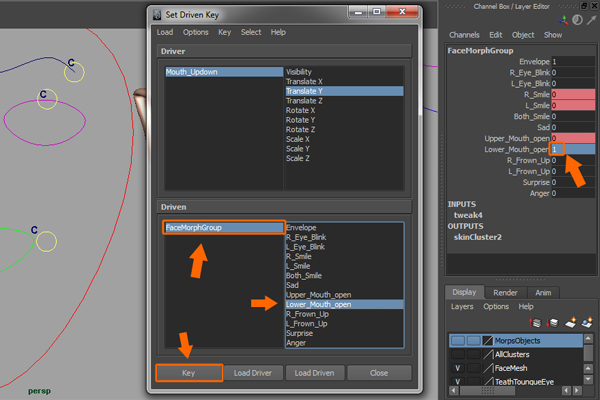Open Channels menu in Channel Box
600x400 pixels.
[464, 35]
